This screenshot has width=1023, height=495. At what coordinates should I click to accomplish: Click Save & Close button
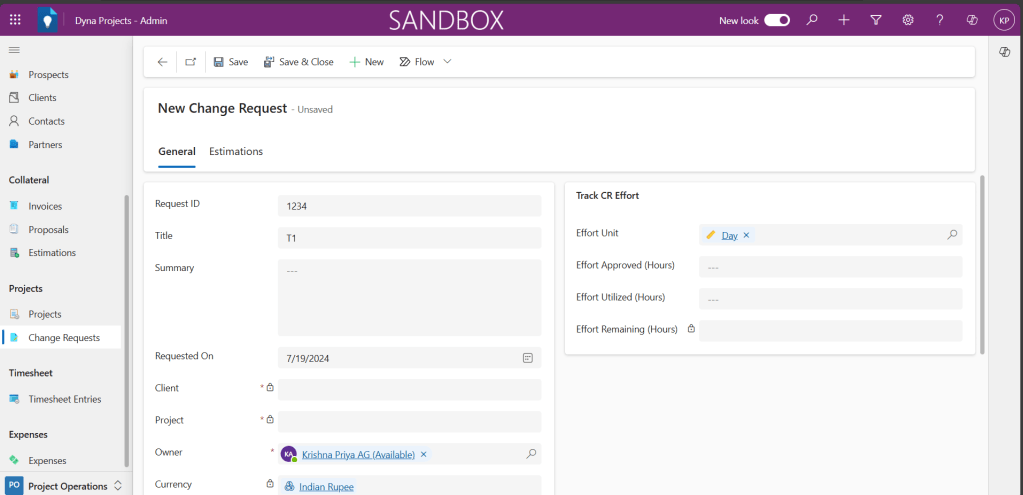[x=298, y=62]
